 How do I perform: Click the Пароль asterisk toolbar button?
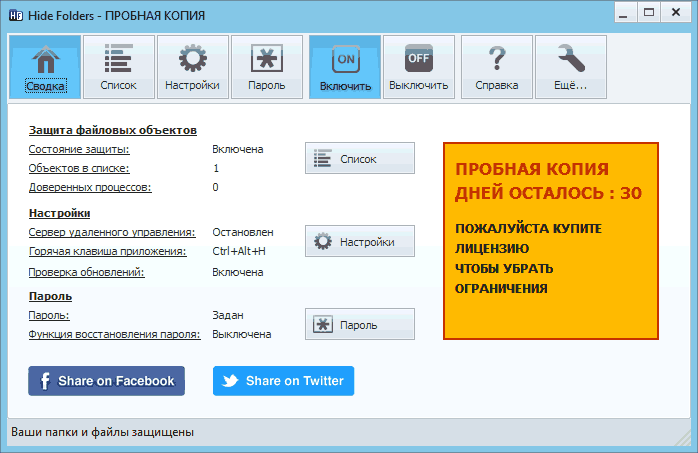[x=267, y=67]
